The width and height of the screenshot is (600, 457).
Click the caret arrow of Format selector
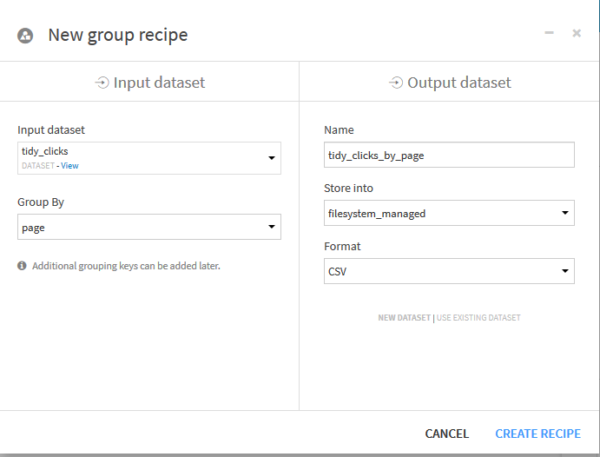pyautogui.click(x=565, y=271)
